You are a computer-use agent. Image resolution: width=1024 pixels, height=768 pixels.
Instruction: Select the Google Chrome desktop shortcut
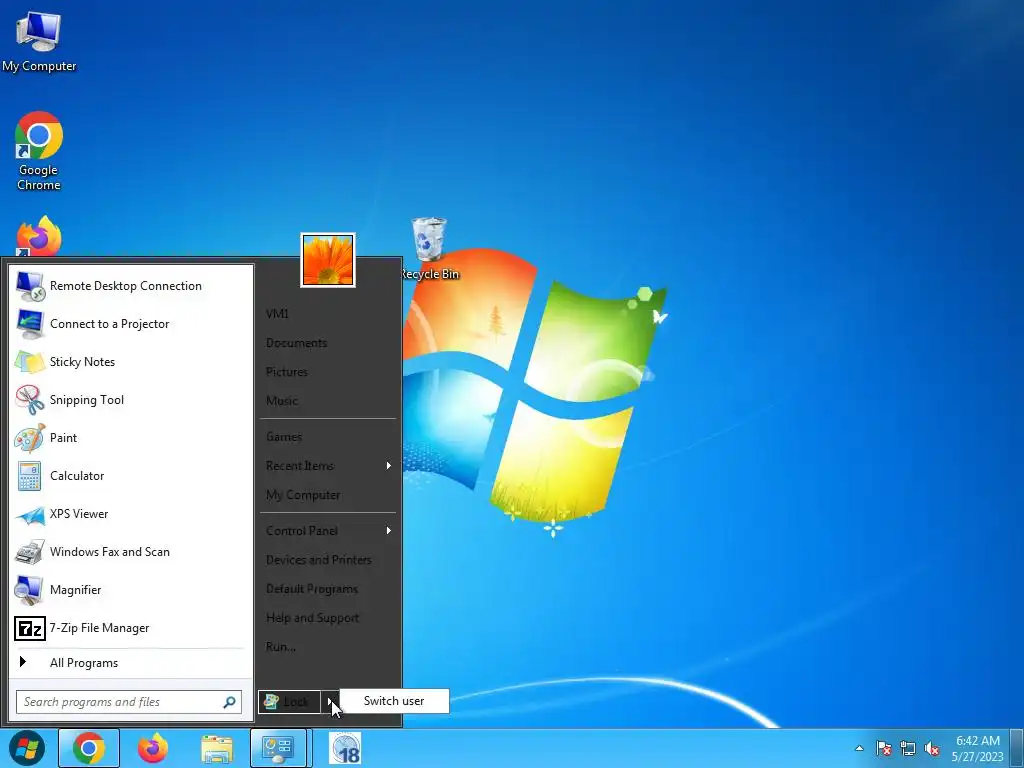click(39, 151)
